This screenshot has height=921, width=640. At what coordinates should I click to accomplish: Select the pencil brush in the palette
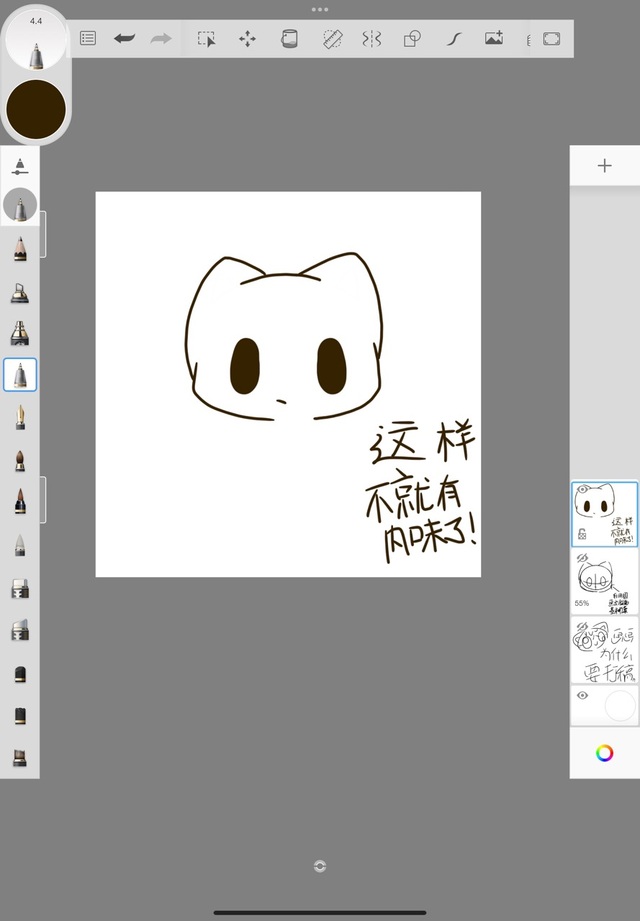20,248
